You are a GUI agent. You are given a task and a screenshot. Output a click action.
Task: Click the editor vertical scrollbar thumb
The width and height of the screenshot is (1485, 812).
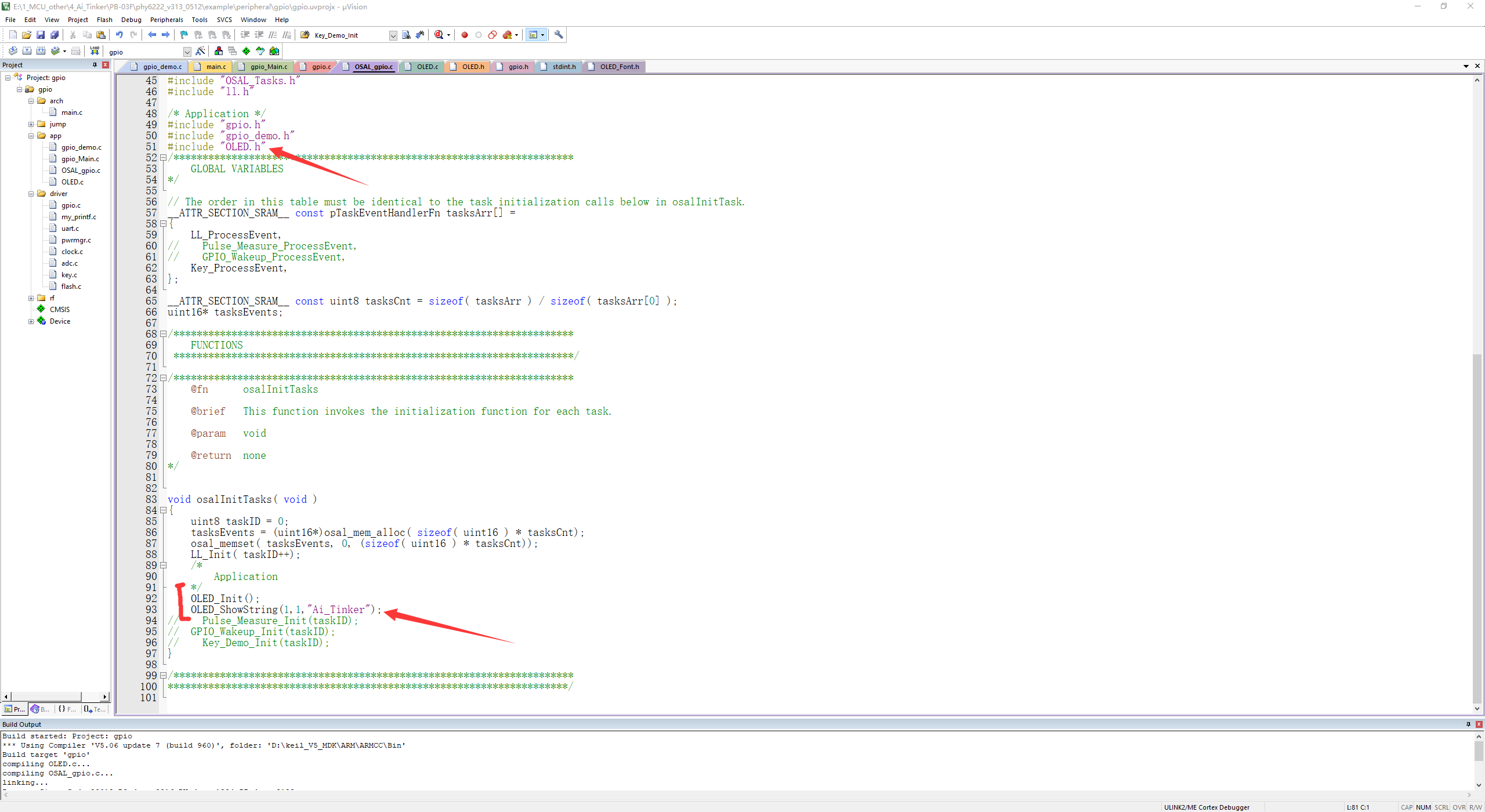point(1477,528)
